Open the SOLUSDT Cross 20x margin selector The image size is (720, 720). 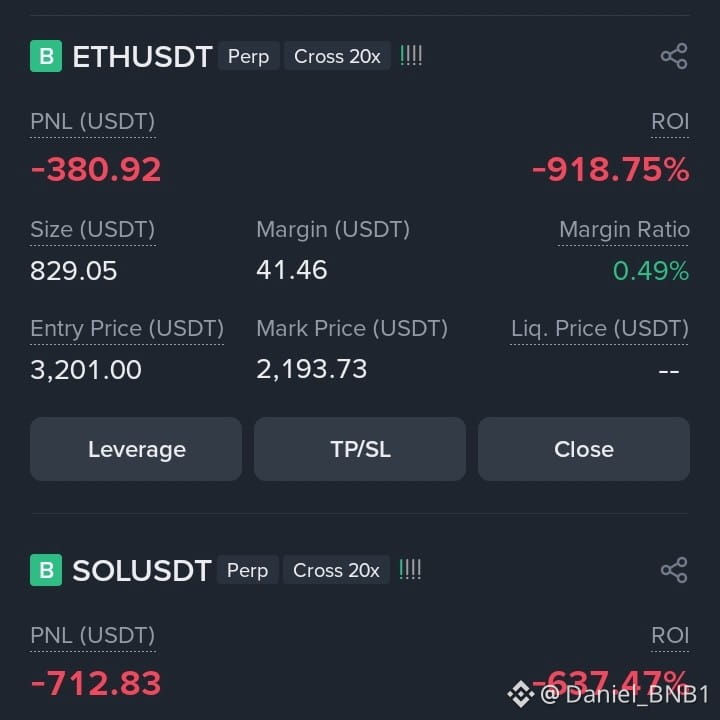click(x=336, y=570)
